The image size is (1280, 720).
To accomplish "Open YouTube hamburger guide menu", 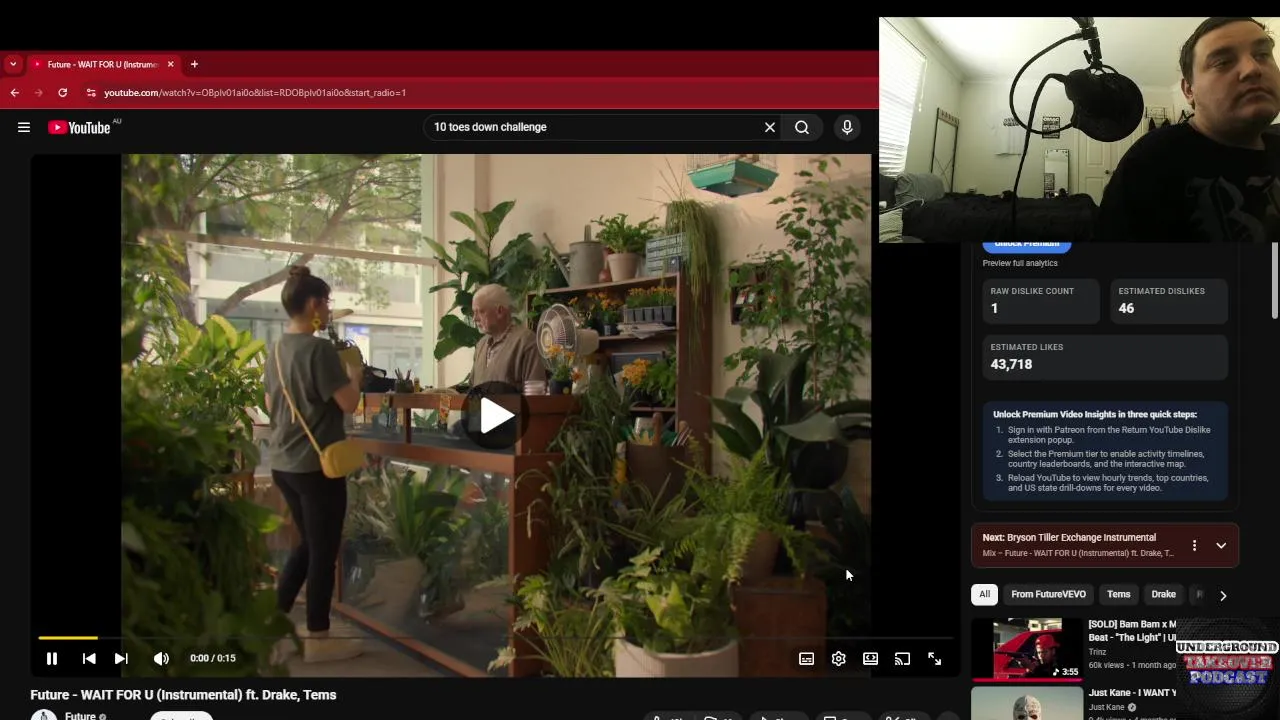I will coord(24,127).
